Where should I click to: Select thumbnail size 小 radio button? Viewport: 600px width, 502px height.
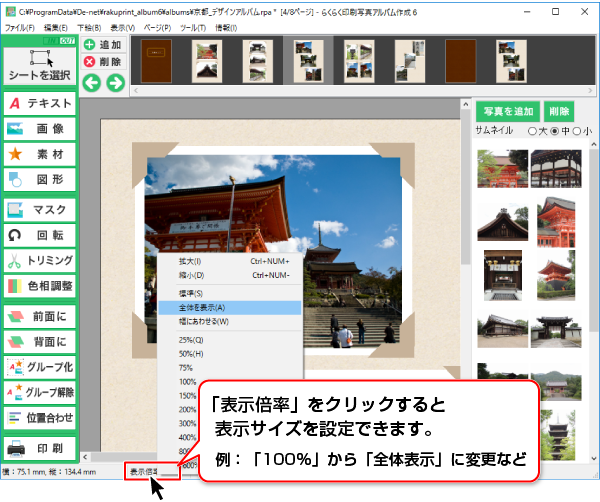pyautogui.click(x=578, y=131)
